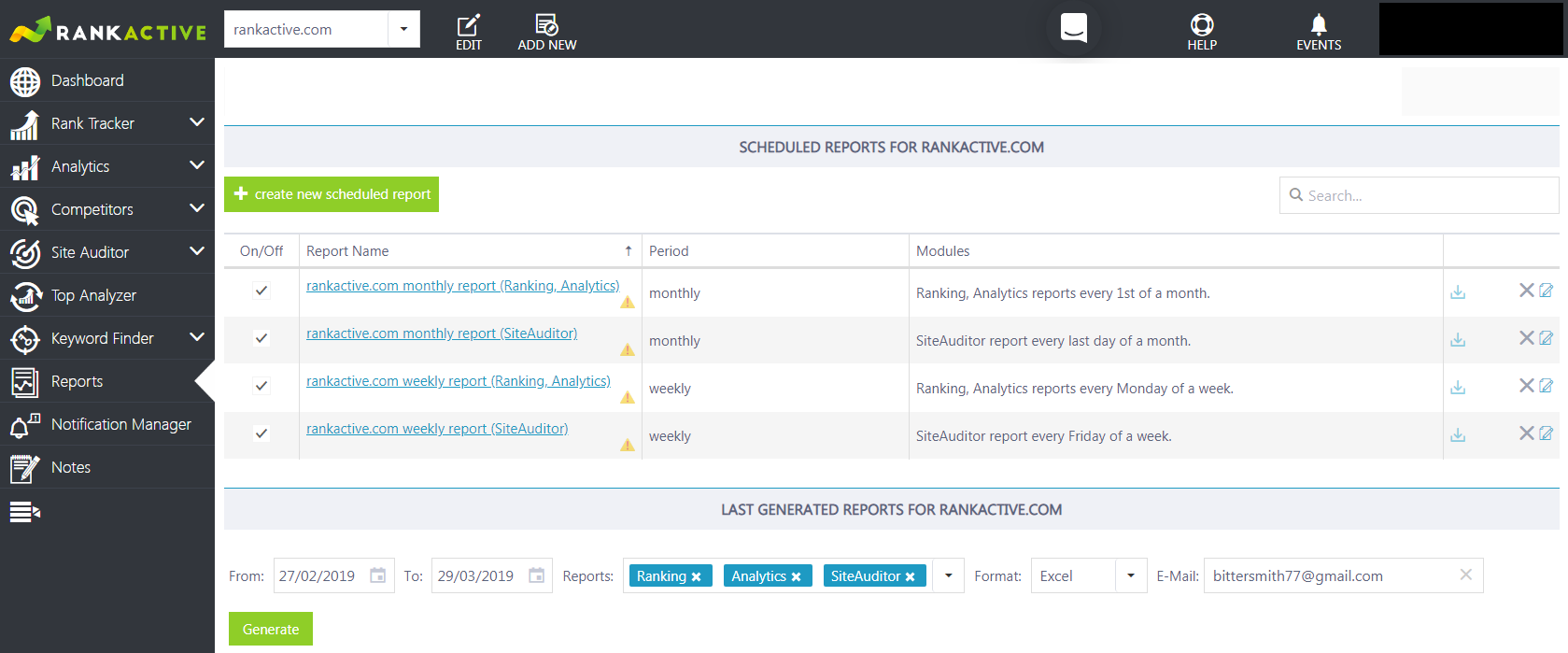Open the rankactive.com project dropdown

403,29
